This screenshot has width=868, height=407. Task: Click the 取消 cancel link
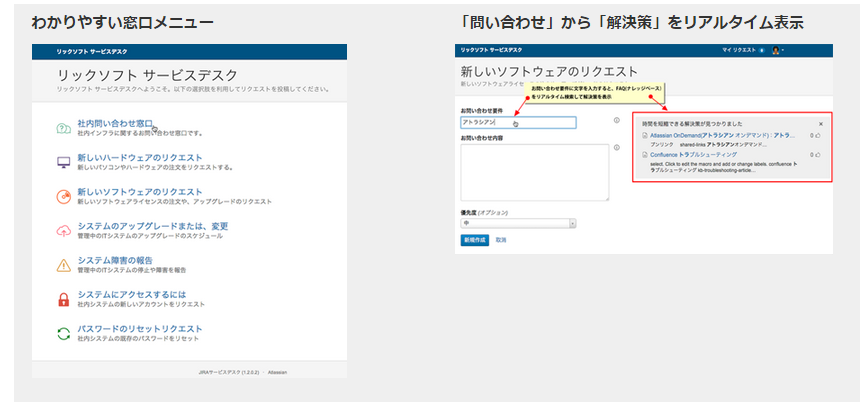(501, 241)
